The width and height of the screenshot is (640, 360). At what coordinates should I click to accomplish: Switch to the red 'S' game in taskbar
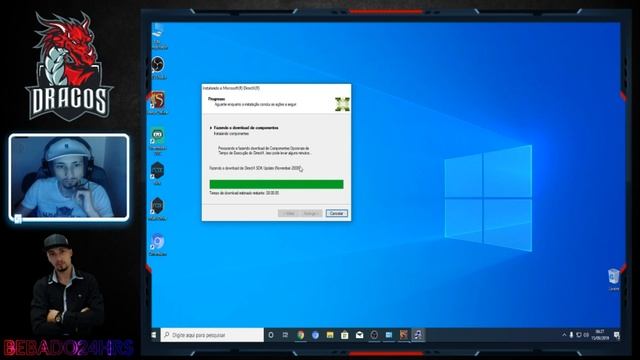pyautogui.click(x=404, y=335)
